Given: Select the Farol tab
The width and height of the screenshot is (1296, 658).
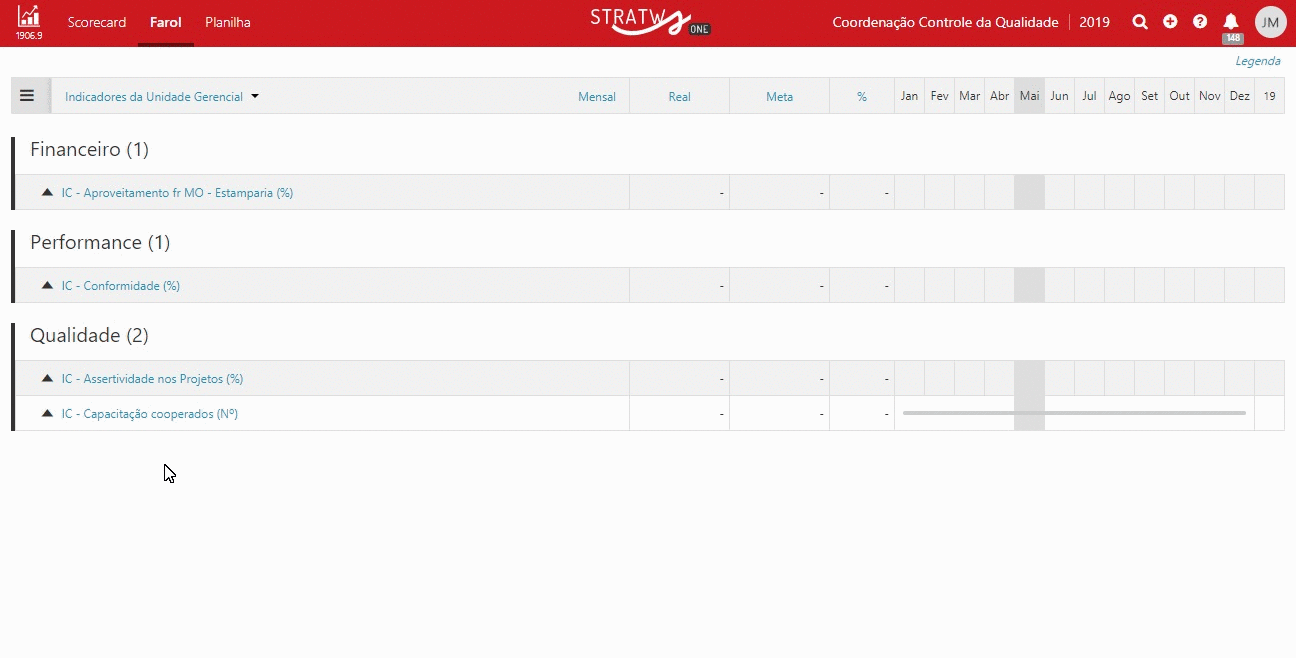Looking at the screenshot, I should click(x=166, y=22).
